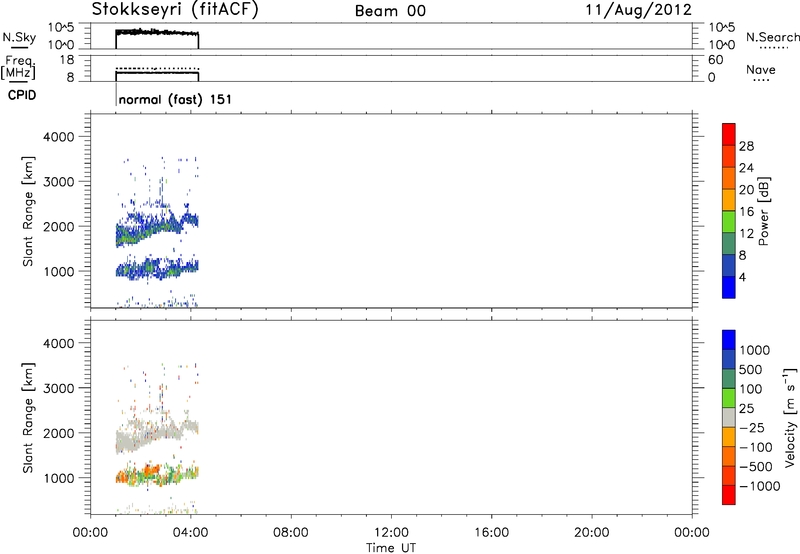
Task: Click the 'normal (fast) 151' text
Action: click(x=175, y=99)
